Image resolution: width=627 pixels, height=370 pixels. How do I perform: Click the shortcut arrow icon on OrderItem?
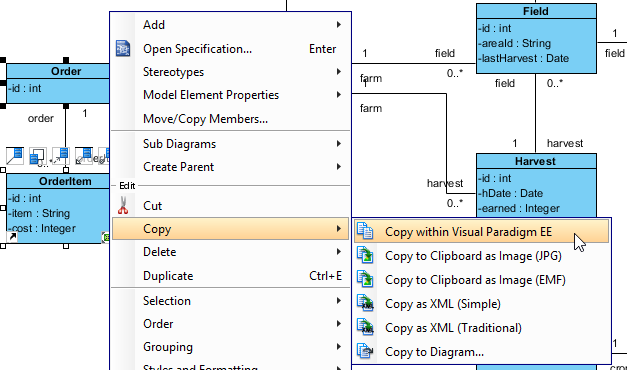[12, 237]
